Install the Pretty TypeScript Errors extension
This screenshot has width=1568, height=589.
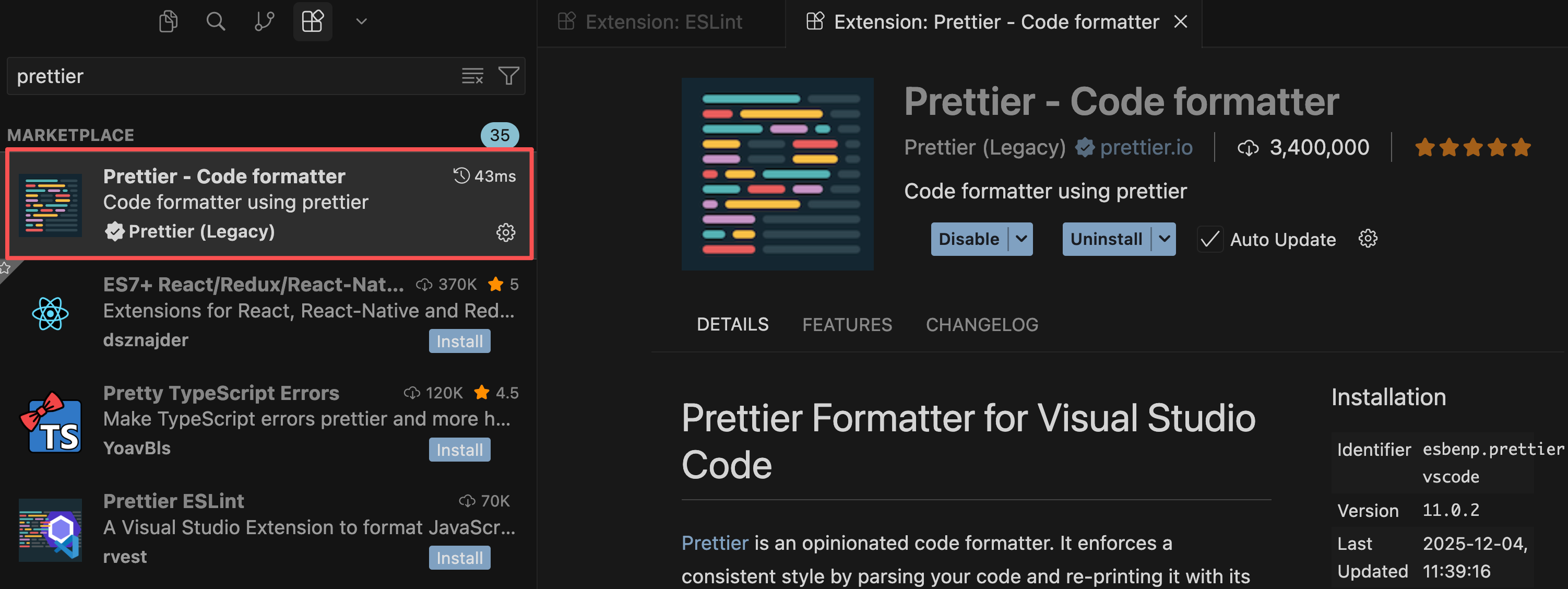459,450
